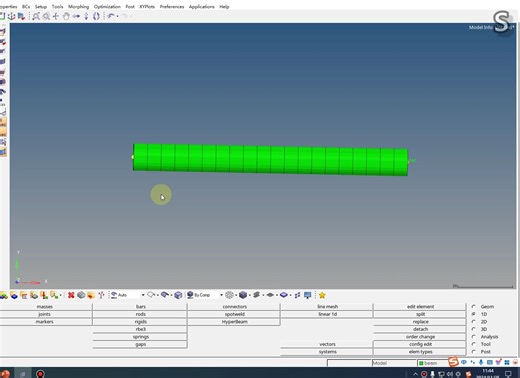The image size is (520, 378).
Task: Open the edit element panel
Action: (x=420, y=306)
